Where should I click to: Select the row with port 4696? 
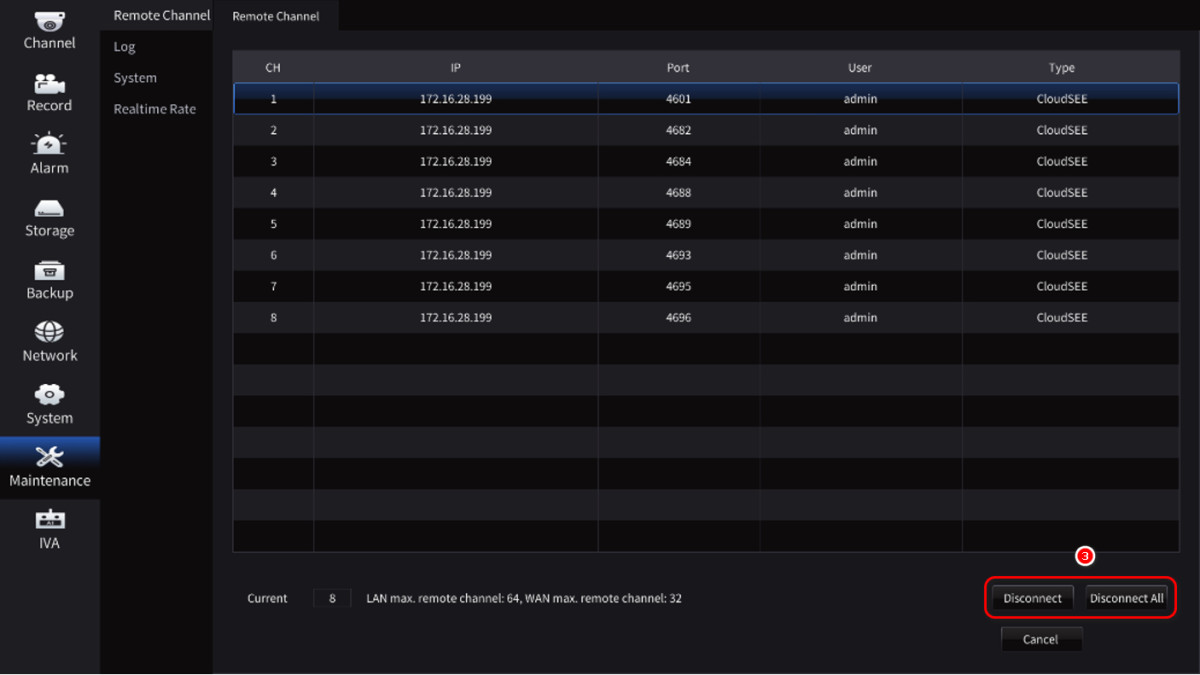(x=705, y=318)
